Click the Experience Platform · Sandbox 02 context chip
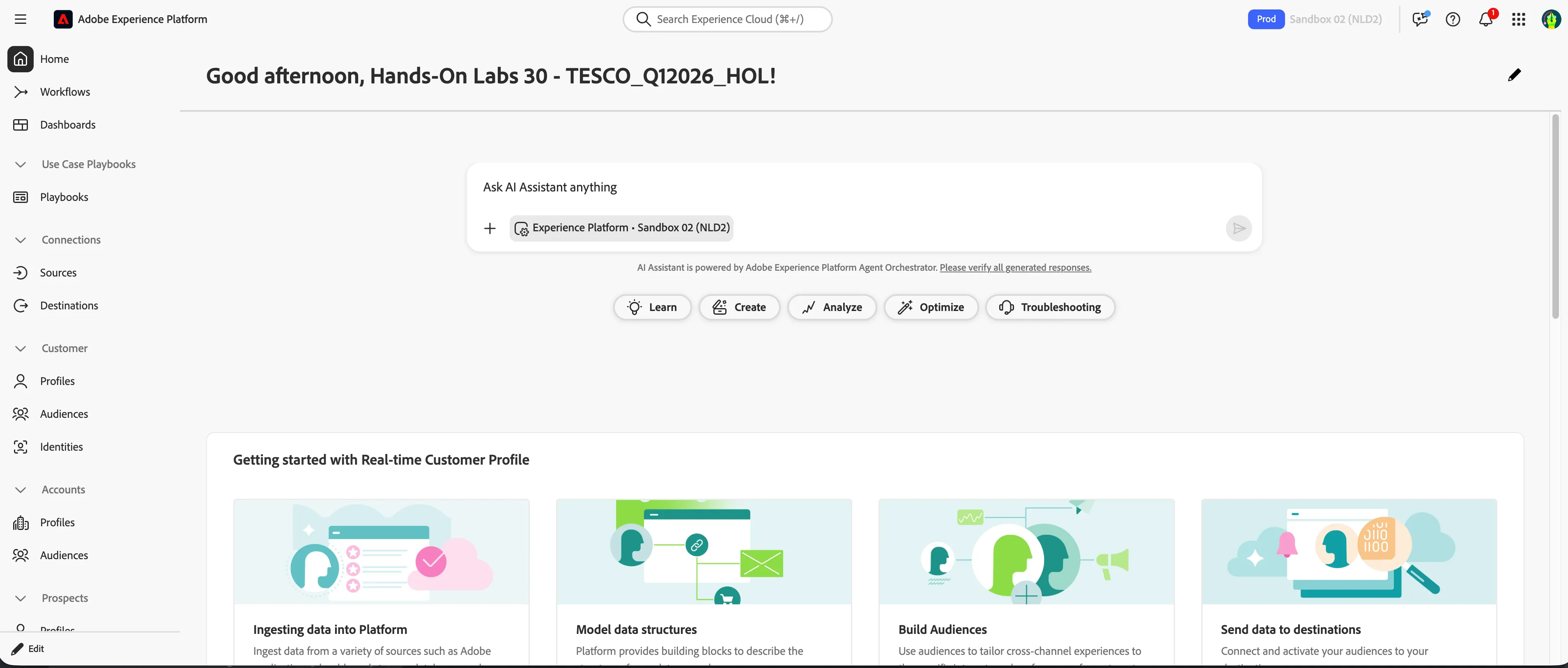This screenshot has width=1568, height=668. [x=621, y=228]
